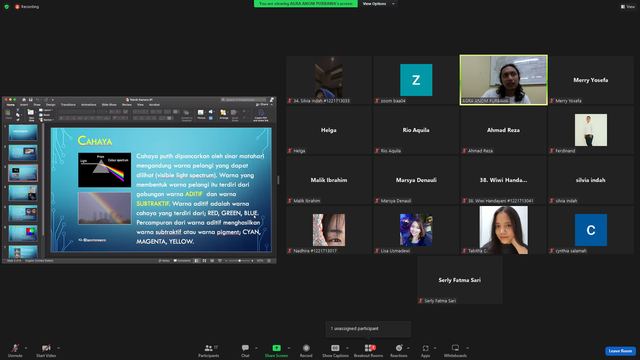
Task: Open the View layout menu
Action: tap(628, 7)
